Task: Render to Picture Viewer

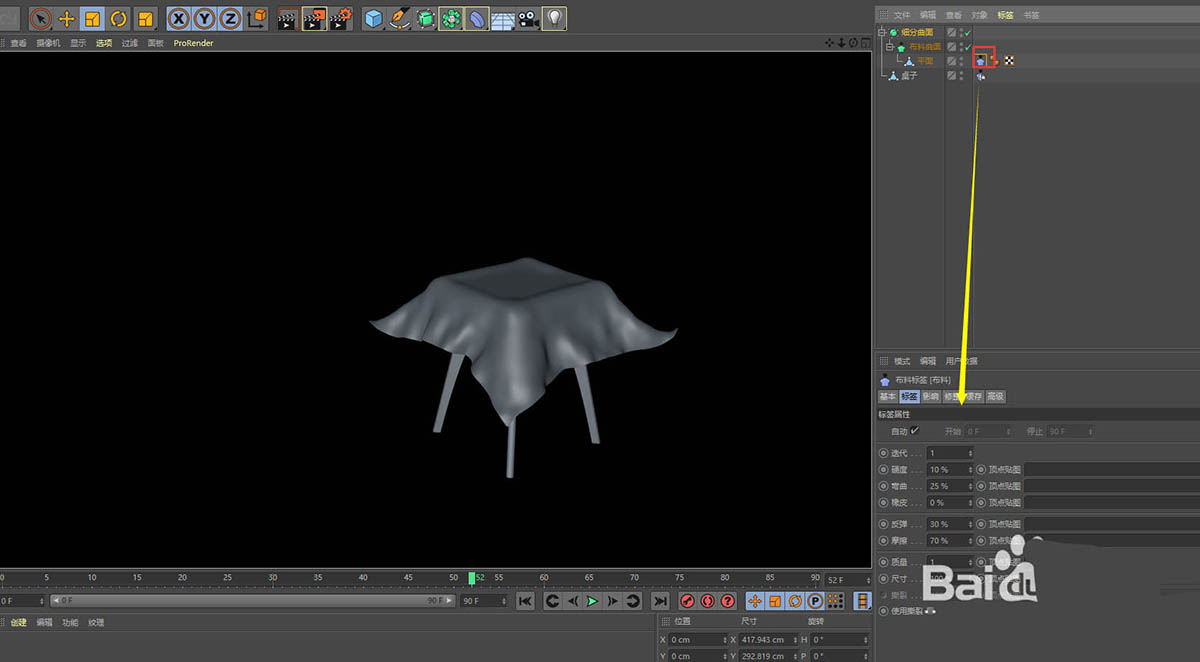Action: 314,18
